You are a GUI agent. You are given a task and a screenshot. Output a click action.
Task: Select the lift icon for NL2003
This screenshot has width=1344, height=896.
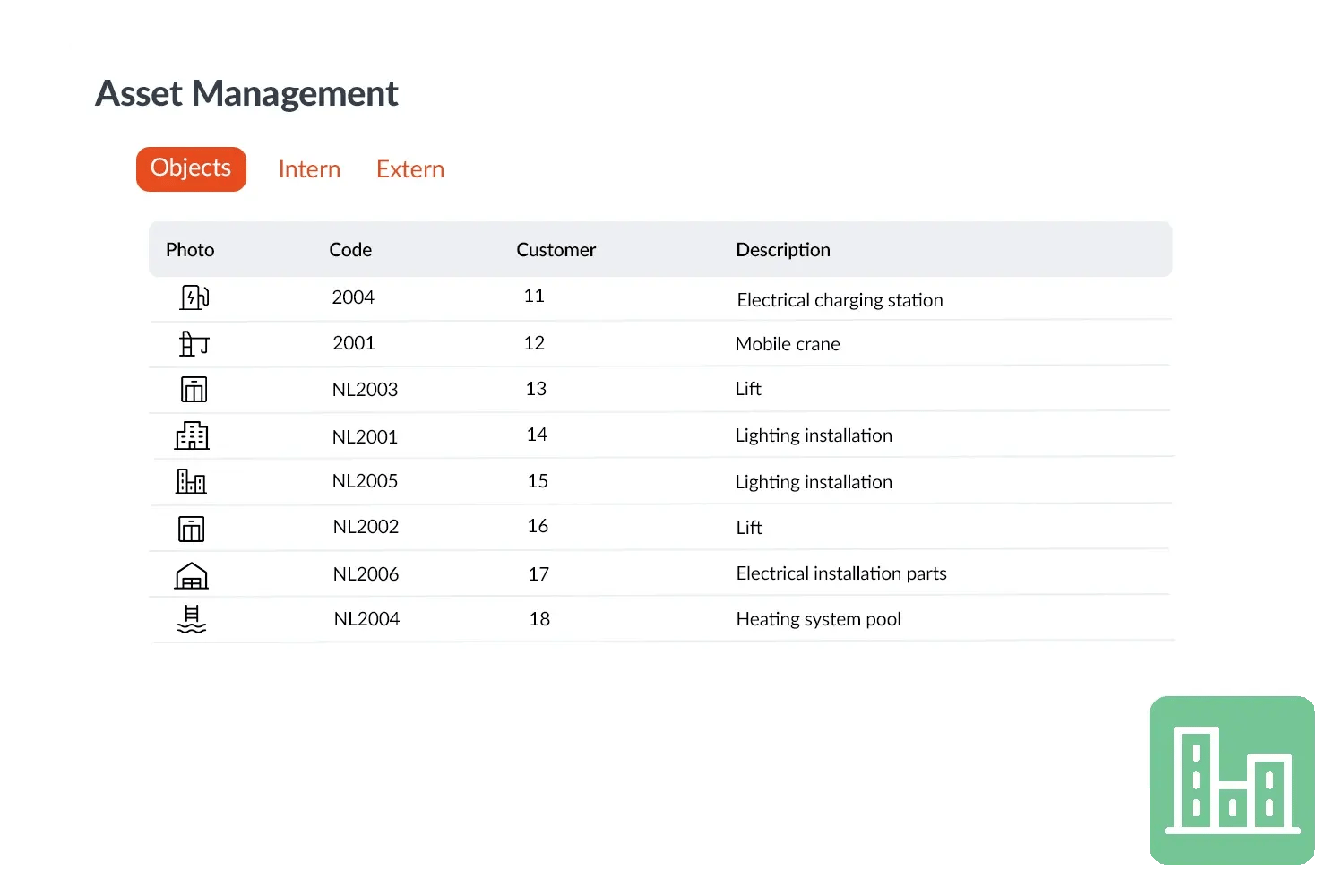tap(194, 390)
